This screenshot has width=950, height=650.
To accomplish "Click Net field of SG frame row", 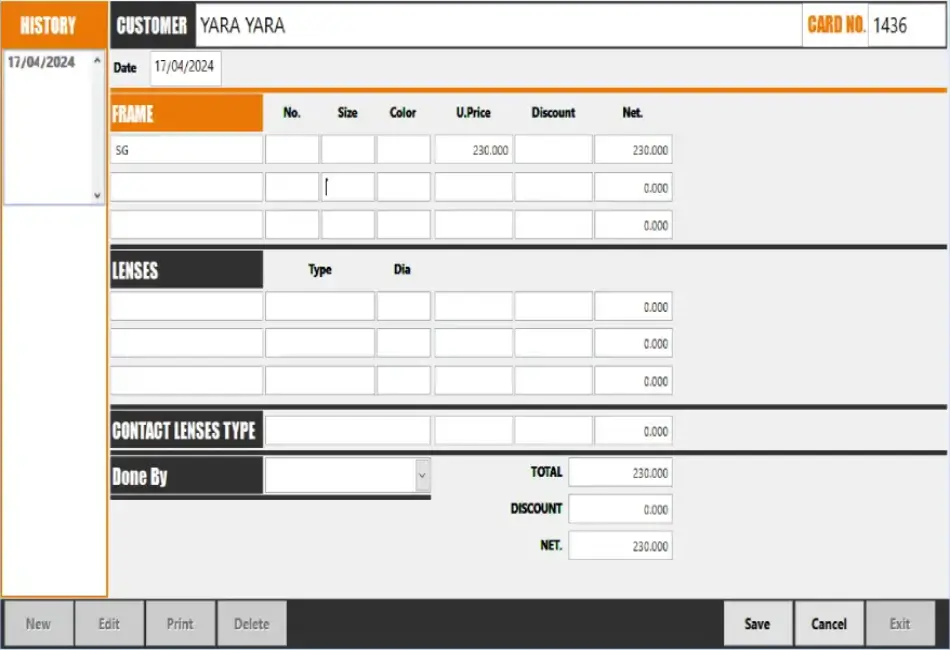I will pos(633,150).
